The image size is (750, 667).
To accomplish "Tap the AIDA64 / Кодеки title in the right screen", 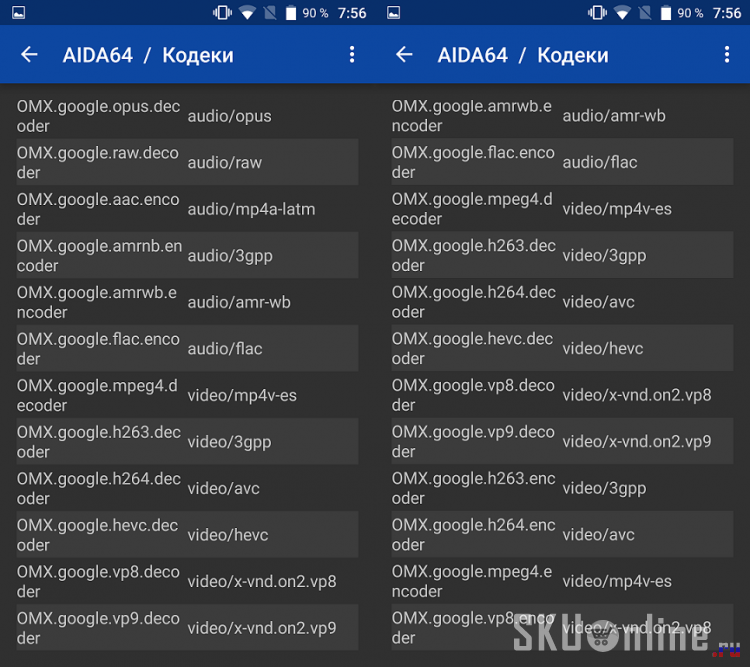I will coord(523,55).
